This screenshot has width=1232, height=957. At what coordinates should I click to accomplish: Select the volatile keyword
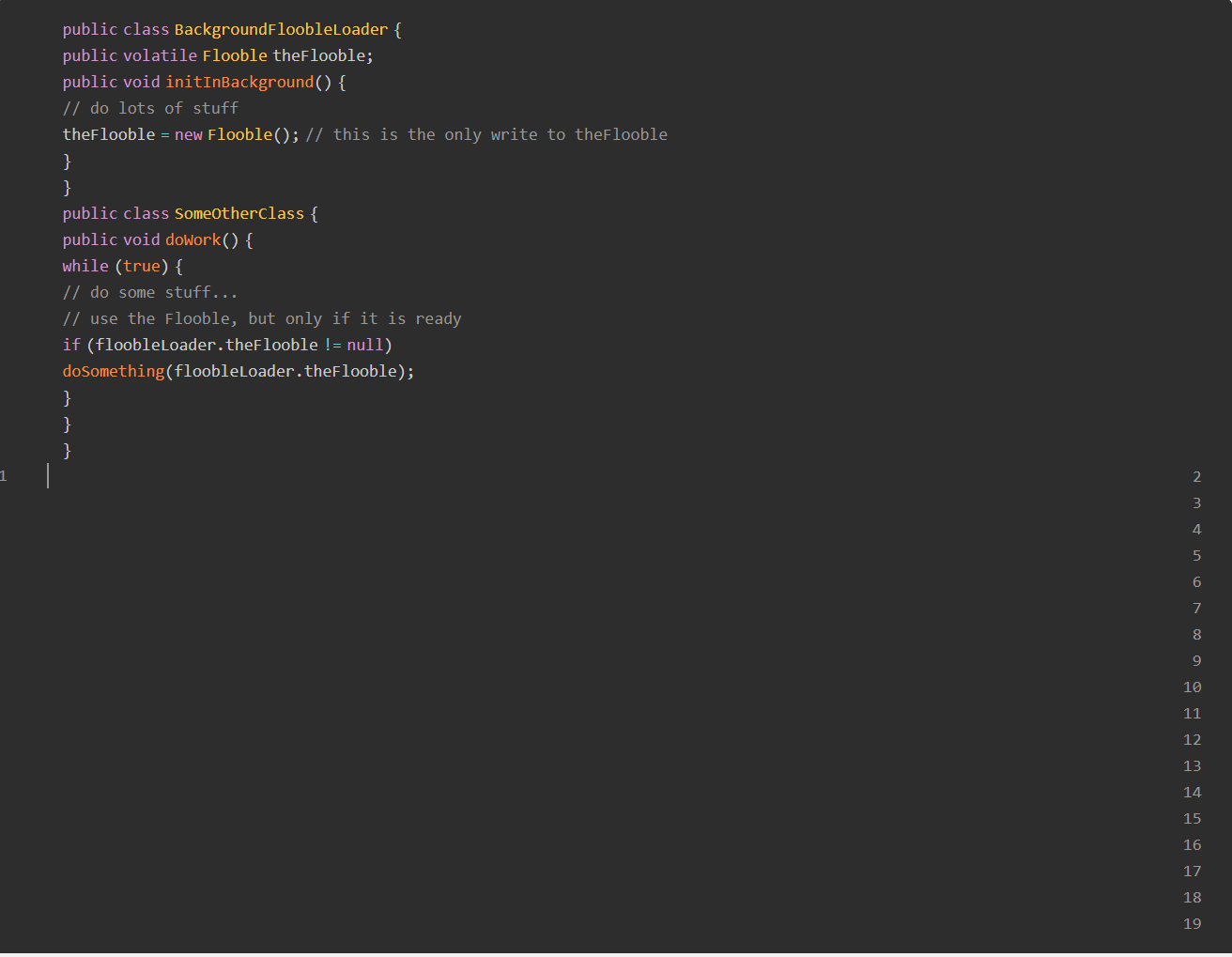coord(161,55)
